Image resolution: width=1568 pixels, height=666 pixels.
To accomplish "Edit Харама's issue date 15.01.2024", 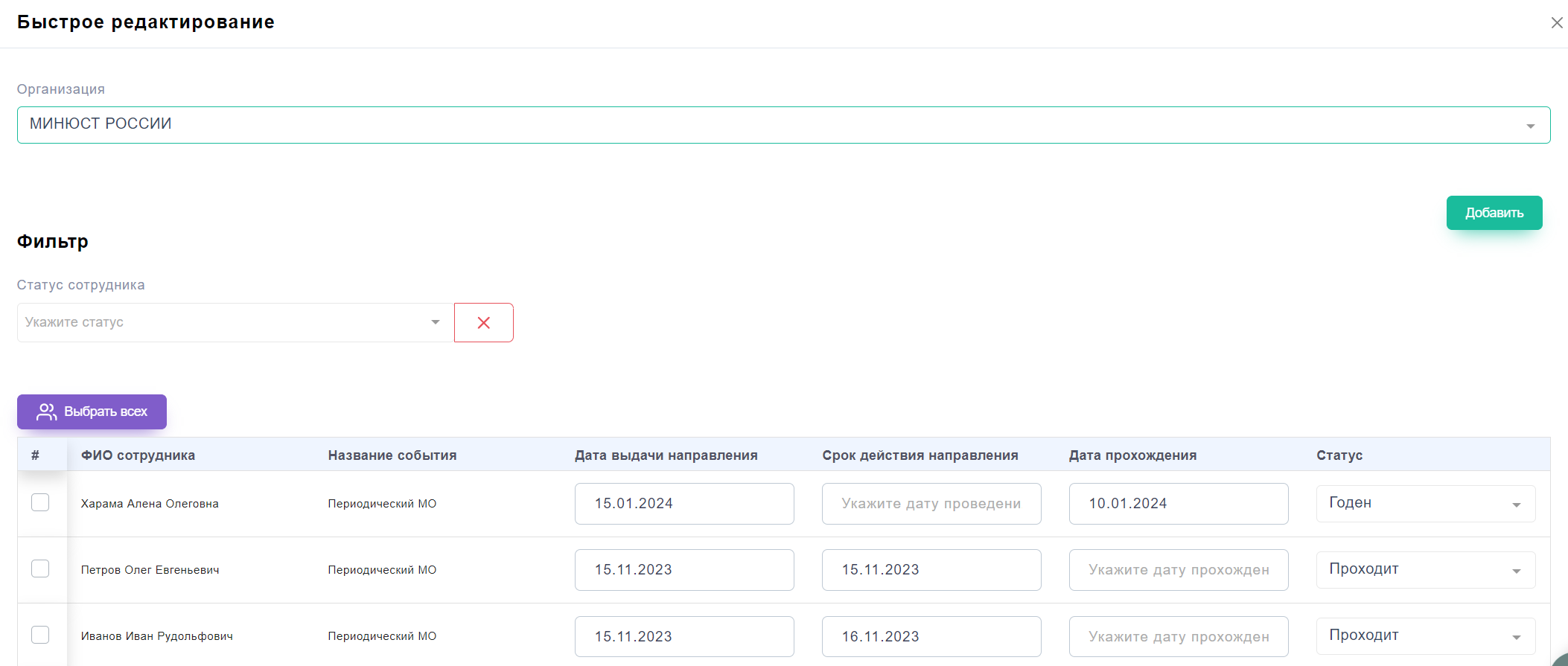I will [x=683, y=504].
